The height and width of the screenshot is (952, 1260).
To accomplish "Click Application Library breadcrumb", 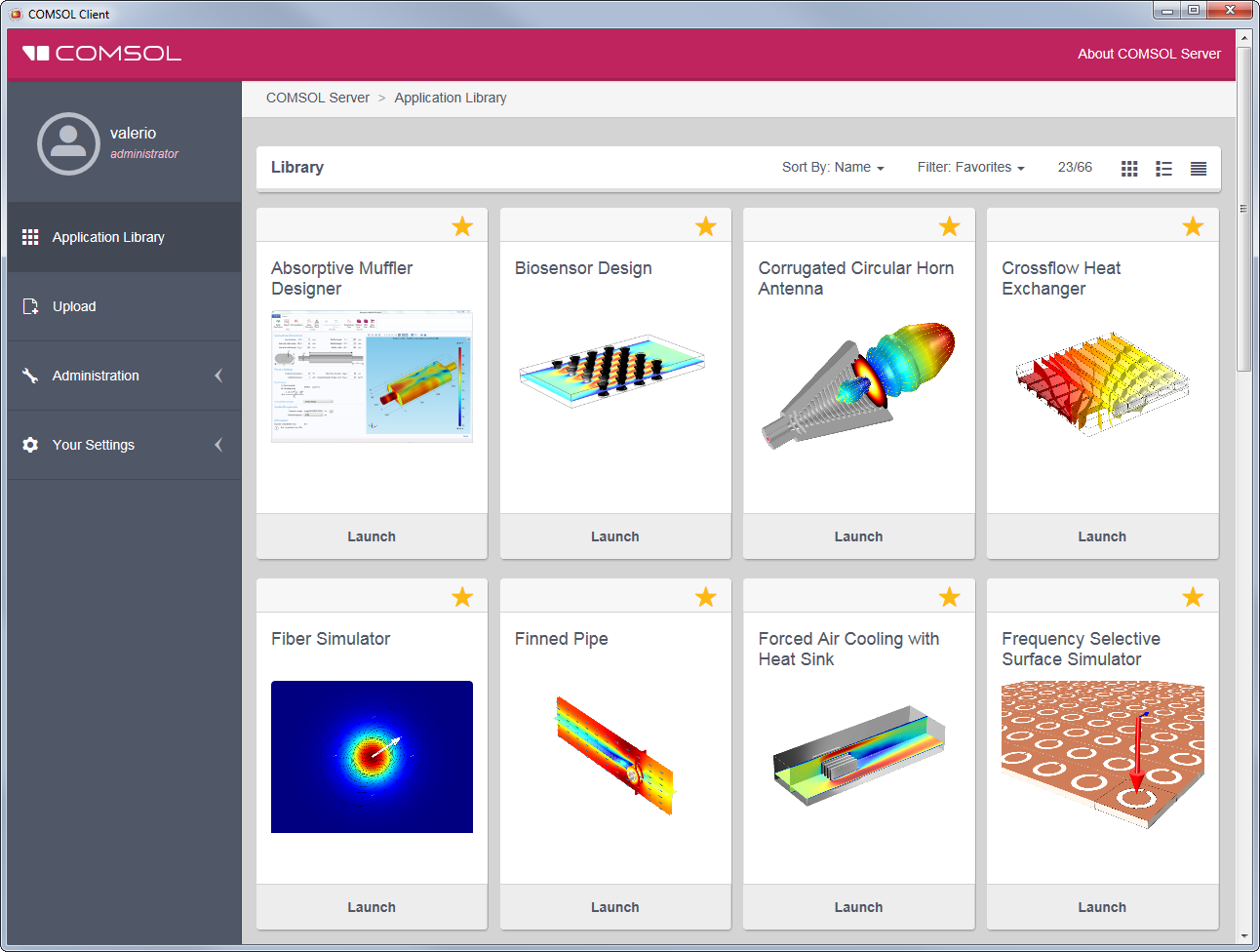I will 451,98.
